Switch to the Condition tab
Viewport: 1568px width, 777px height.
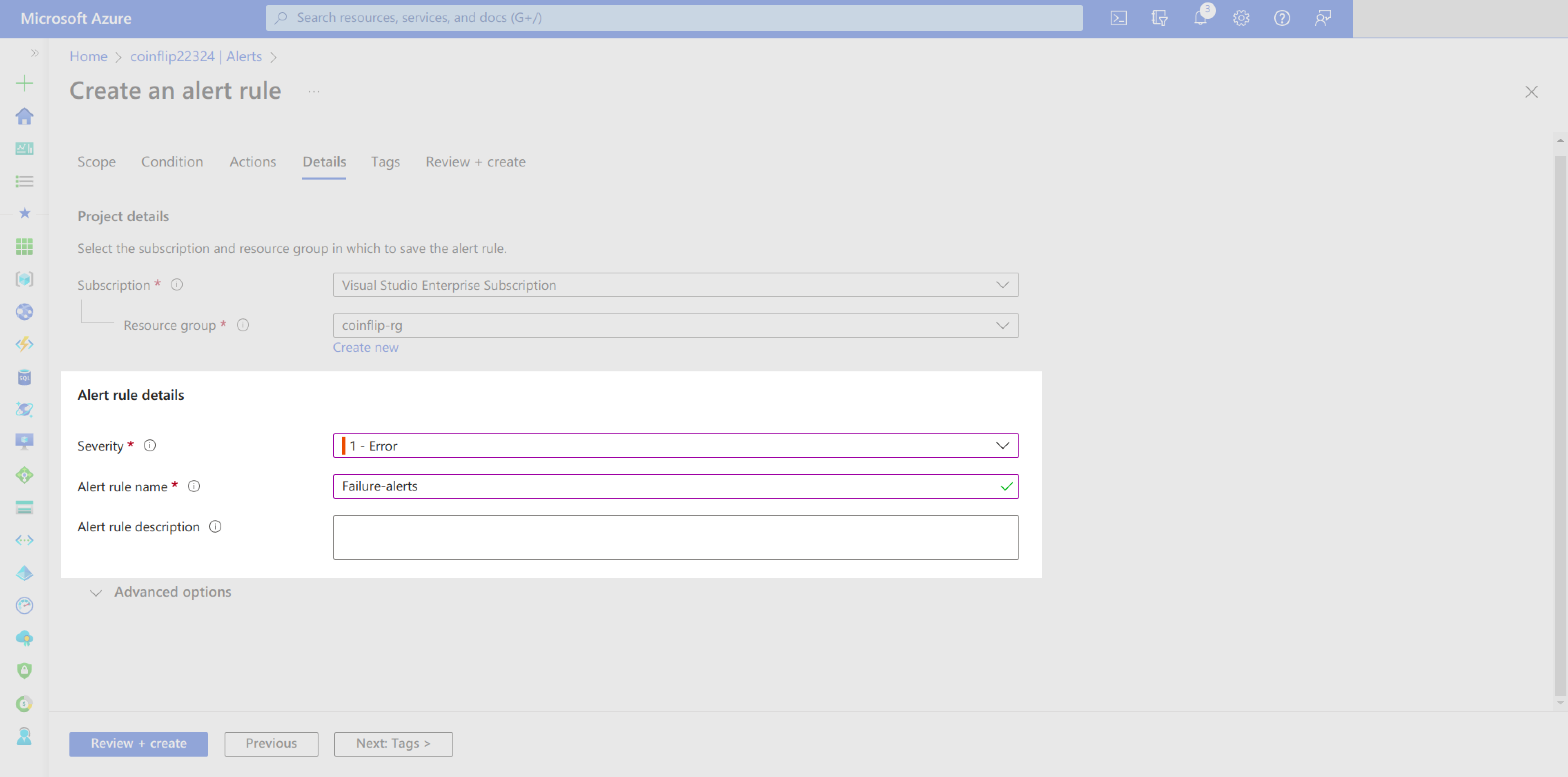(171, 162)
